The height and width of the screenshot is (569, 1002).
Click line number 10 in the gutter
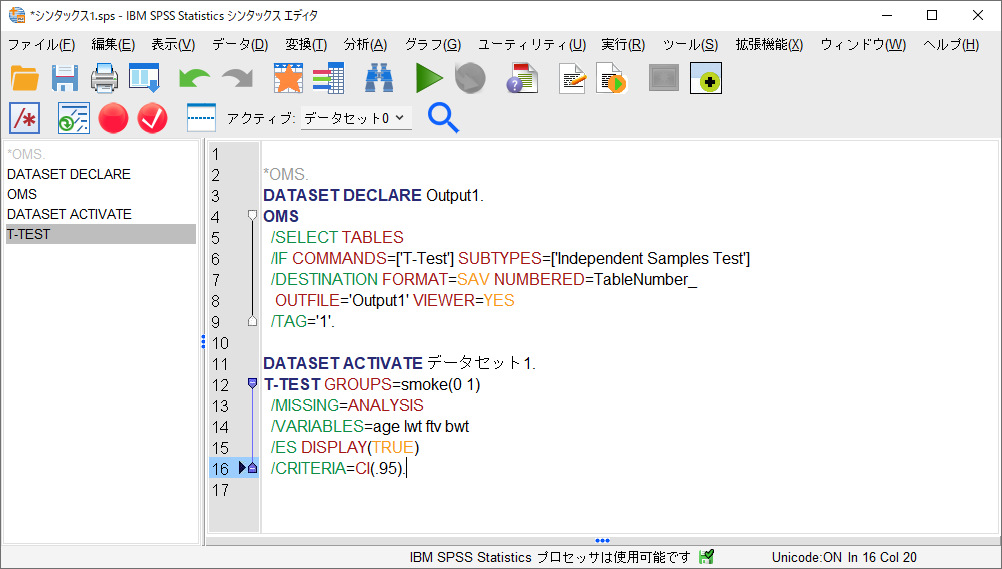220,343
